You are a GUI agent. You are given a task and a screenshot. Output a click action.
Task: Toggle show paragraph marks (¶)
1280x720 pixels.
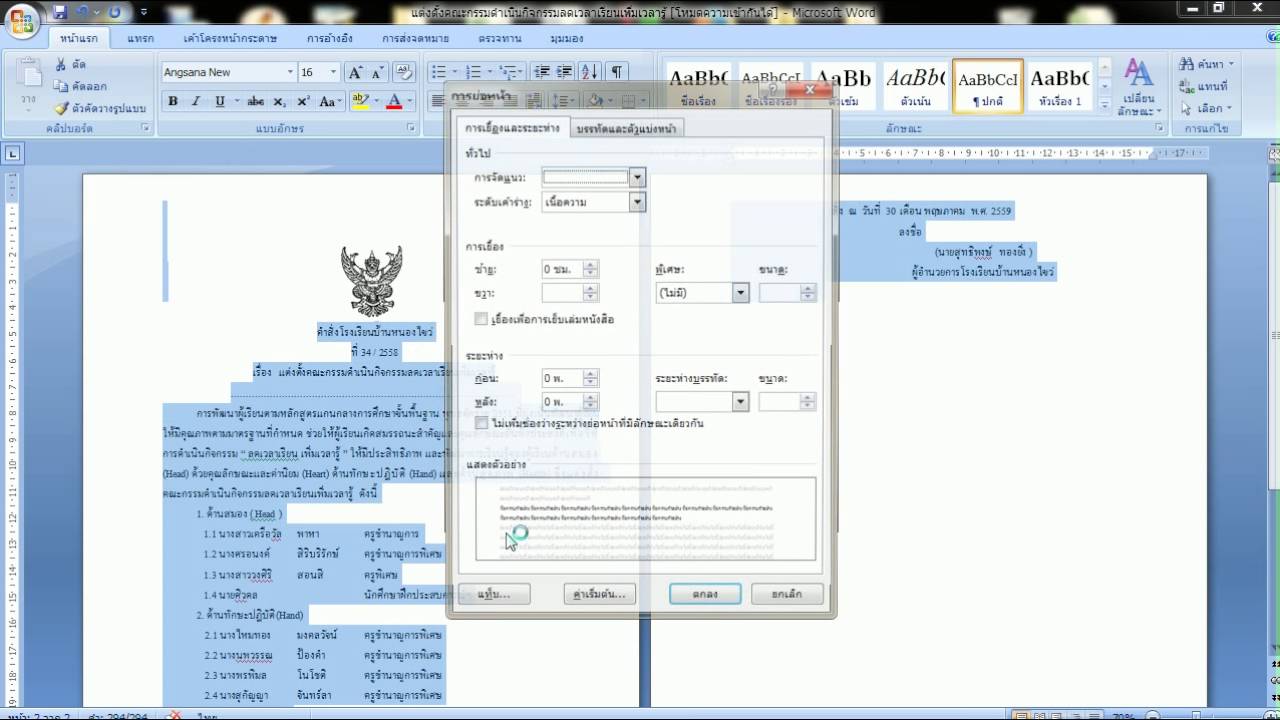(x=617, y=72)
